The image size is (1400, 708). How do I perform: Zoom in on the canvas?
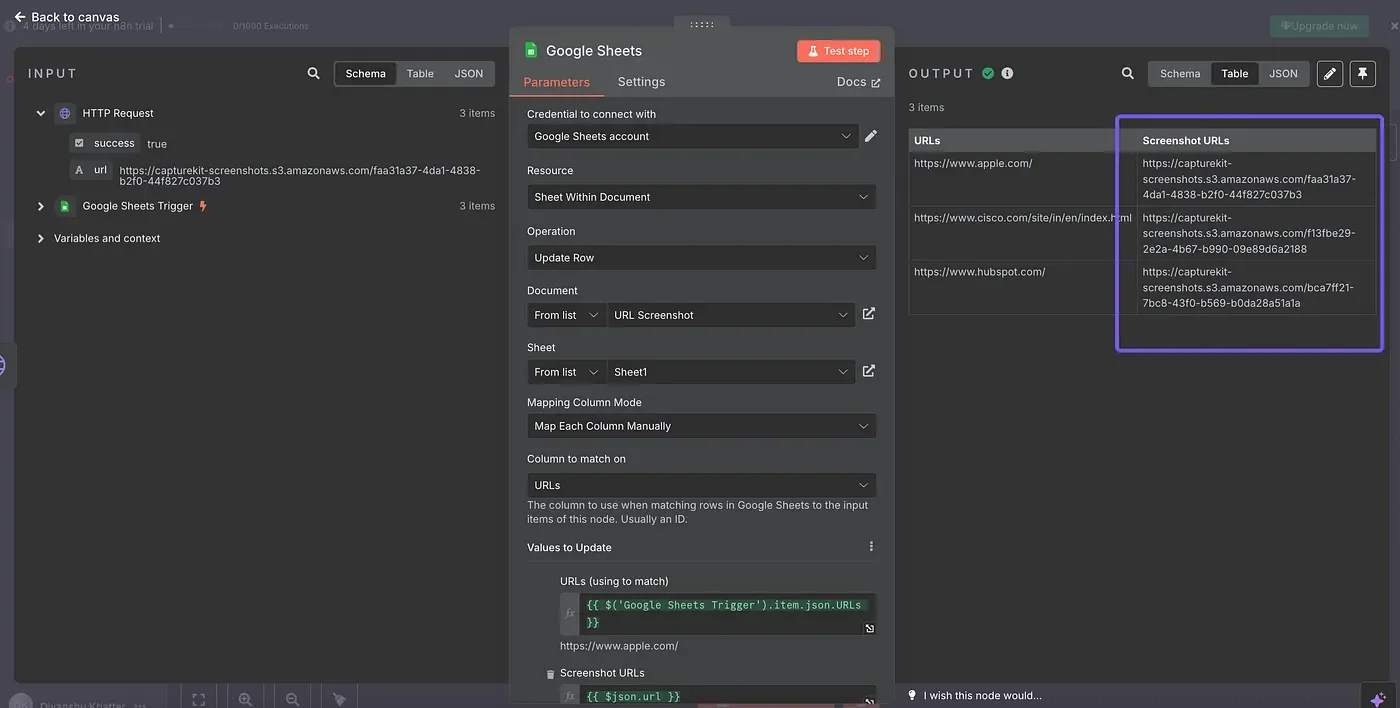pos(244,699)
